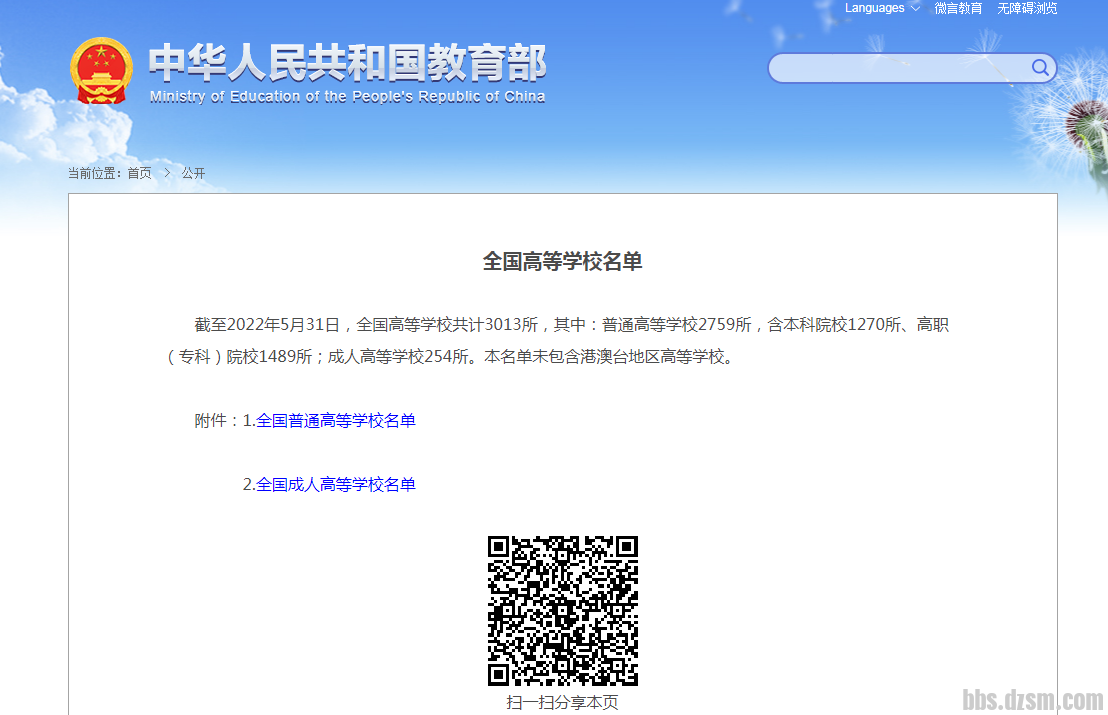Click the 当前位置 label

(93, 173)
